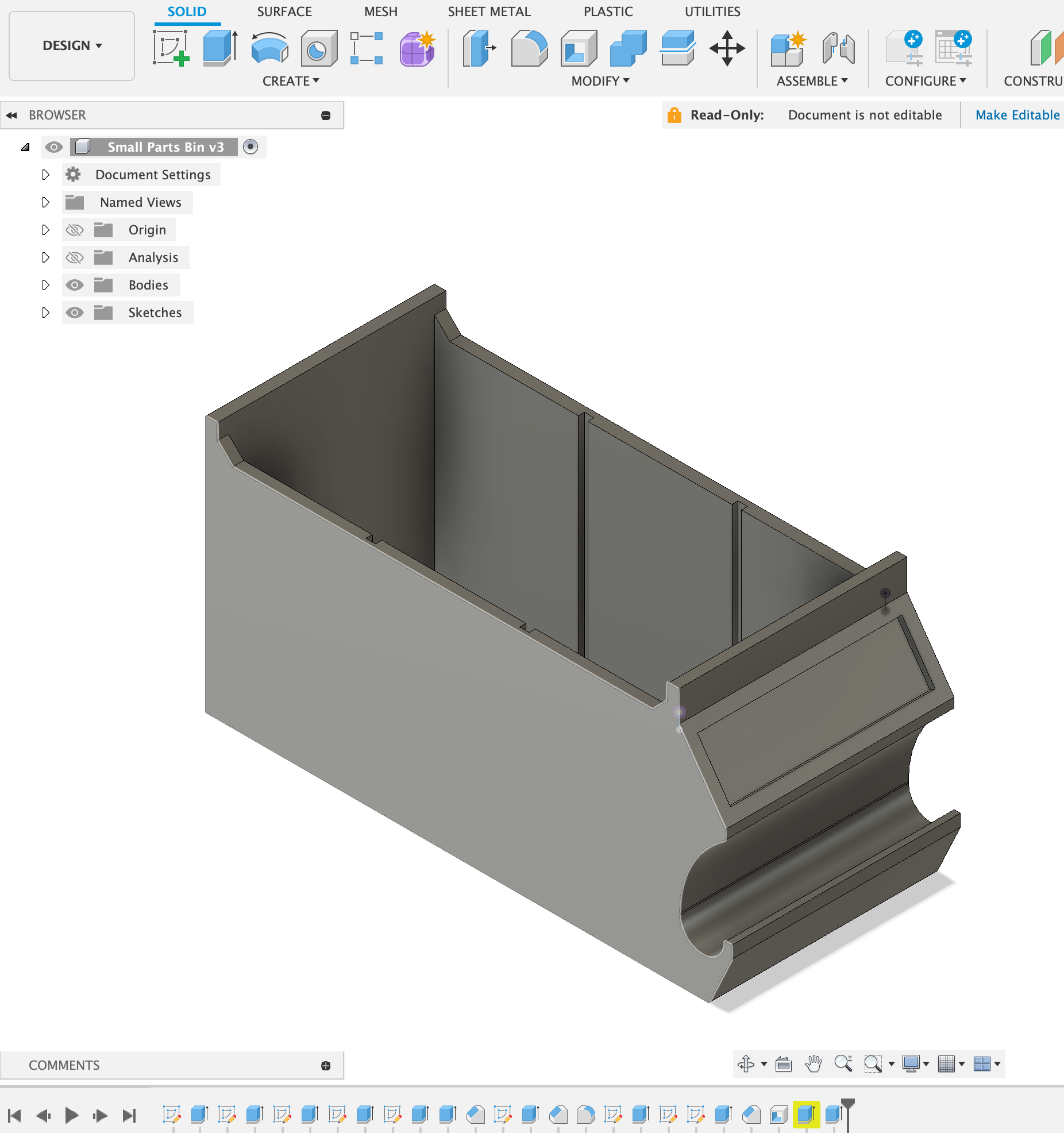Select the Rectangular Pattern tool
Screen dimensions: 1064x1133
(367, 48)
